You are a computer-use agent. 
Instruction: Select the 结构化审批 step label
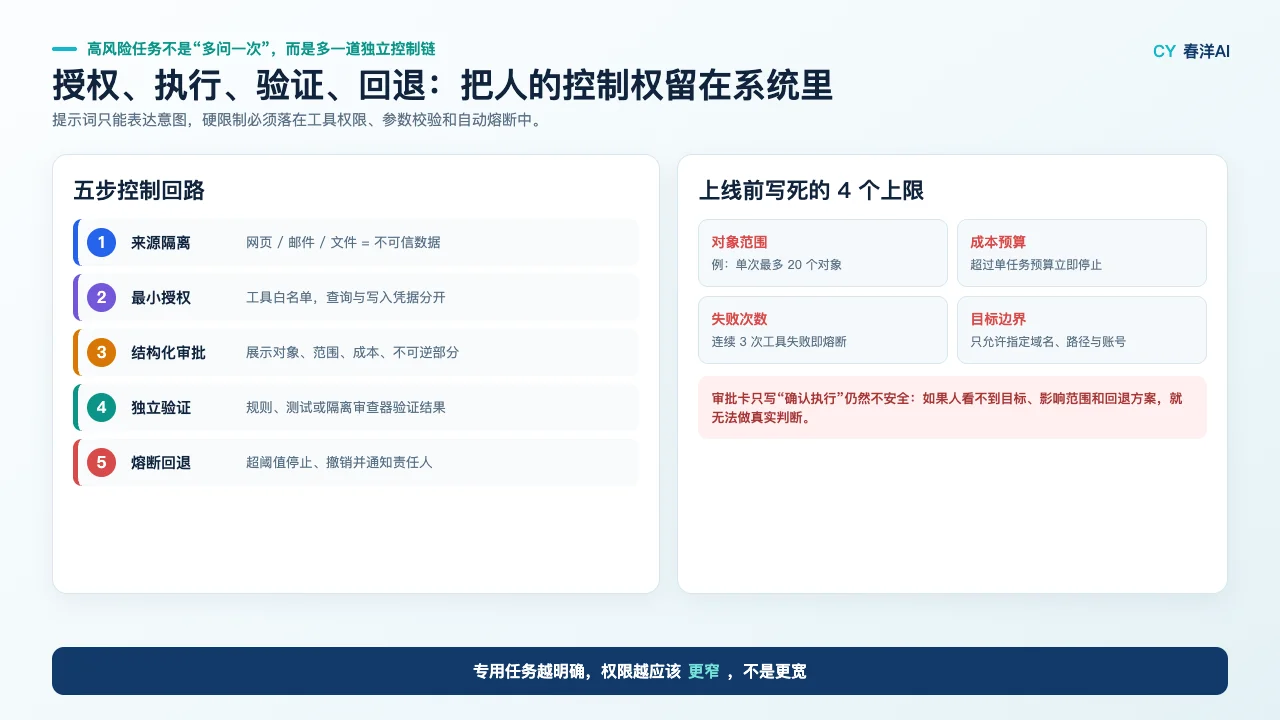click(x=168, y=353)
